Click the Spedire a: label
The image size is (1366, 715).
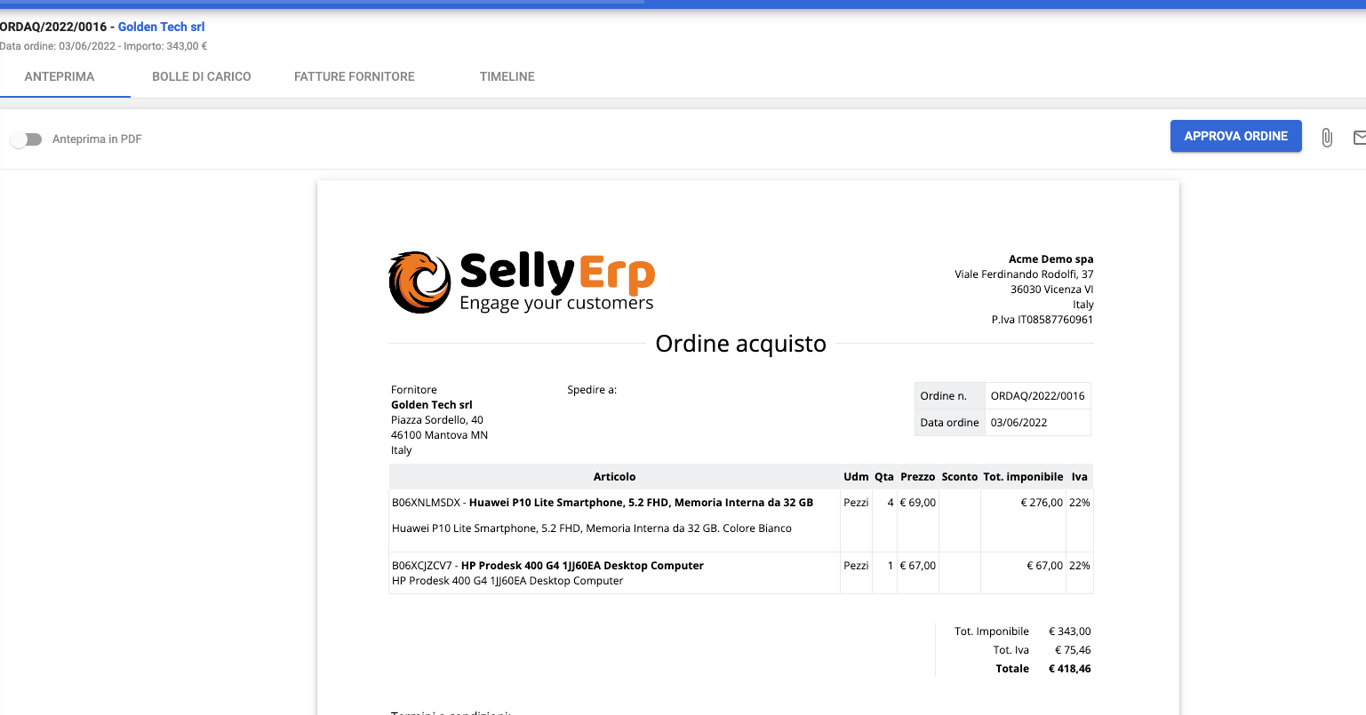[592, 390]
